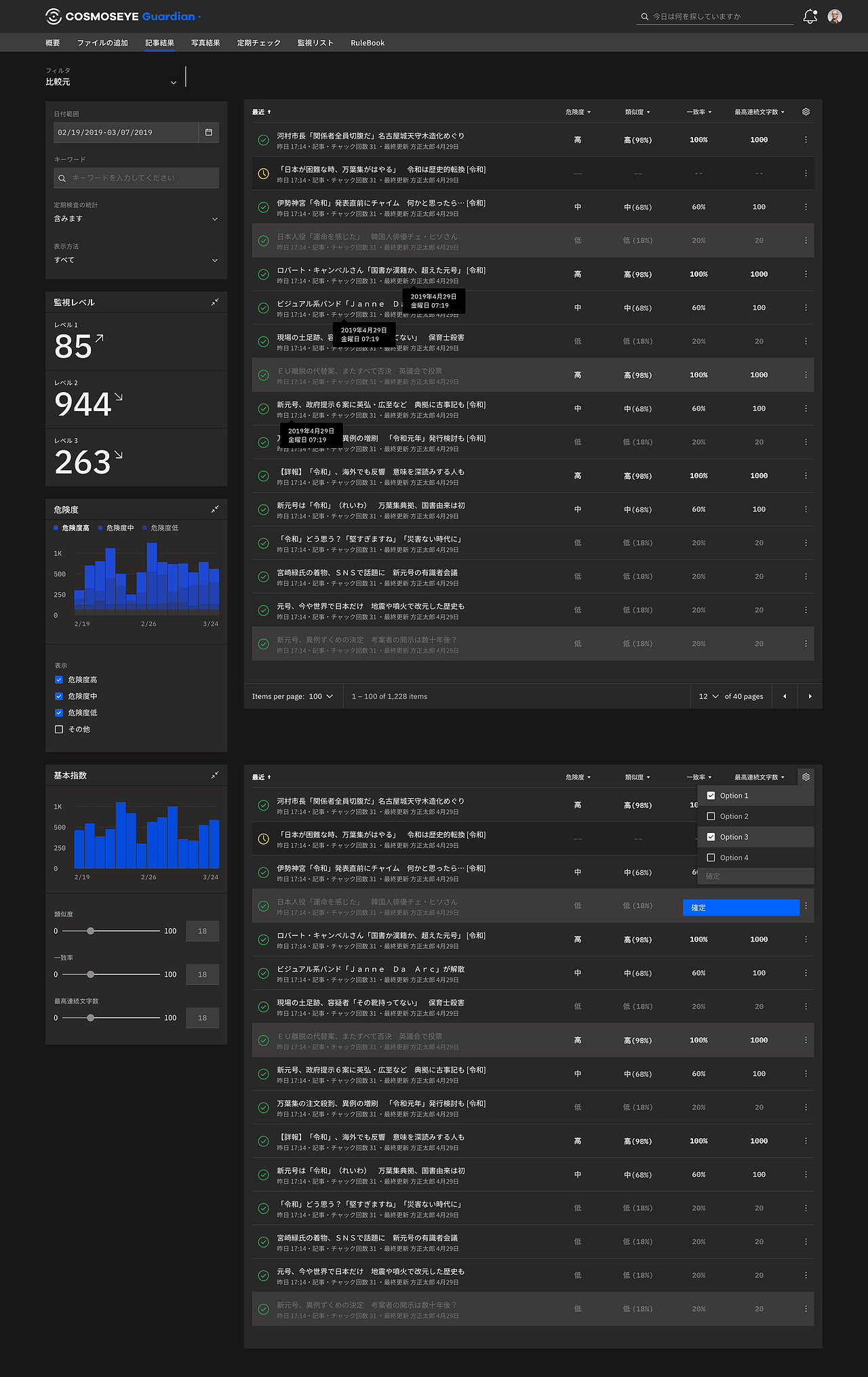Sort by 最近 in the upper table header
The height and width of the screenshot is (1377, 868).
(262, 112)
